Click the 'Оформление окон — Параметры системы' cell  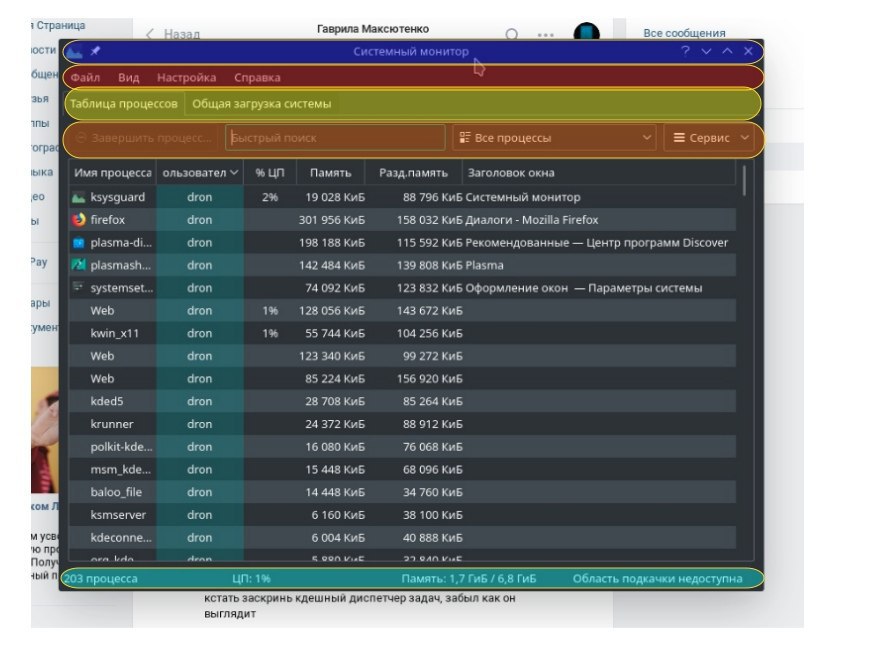pyautogui.click(x=584, y=288)
